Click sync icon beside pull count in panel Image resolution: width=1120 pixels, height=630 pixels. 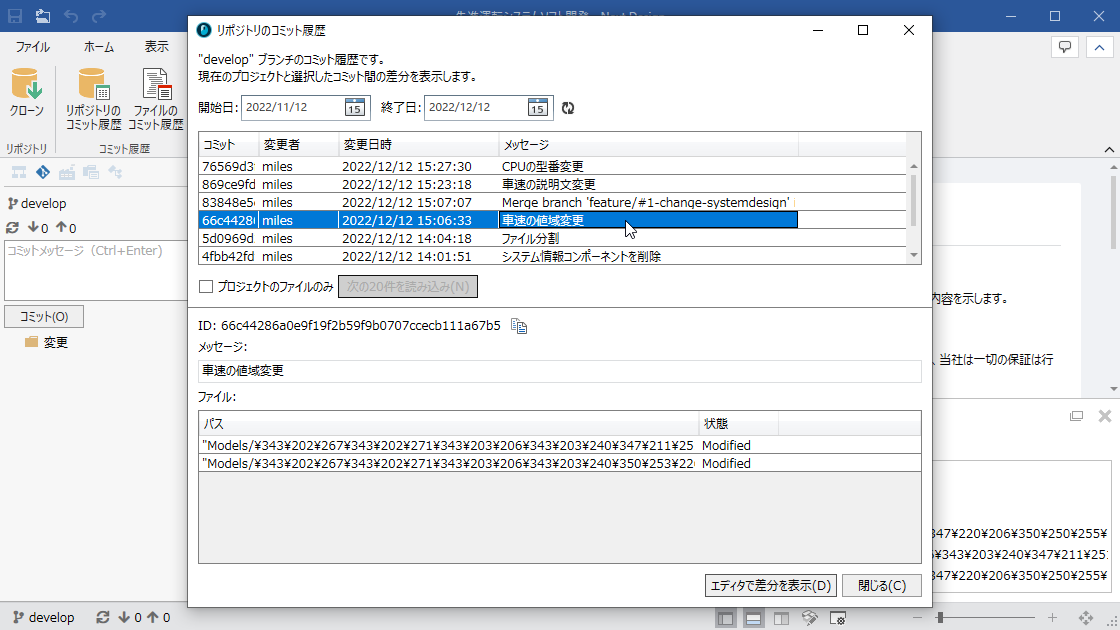click(x=12, y=228)
